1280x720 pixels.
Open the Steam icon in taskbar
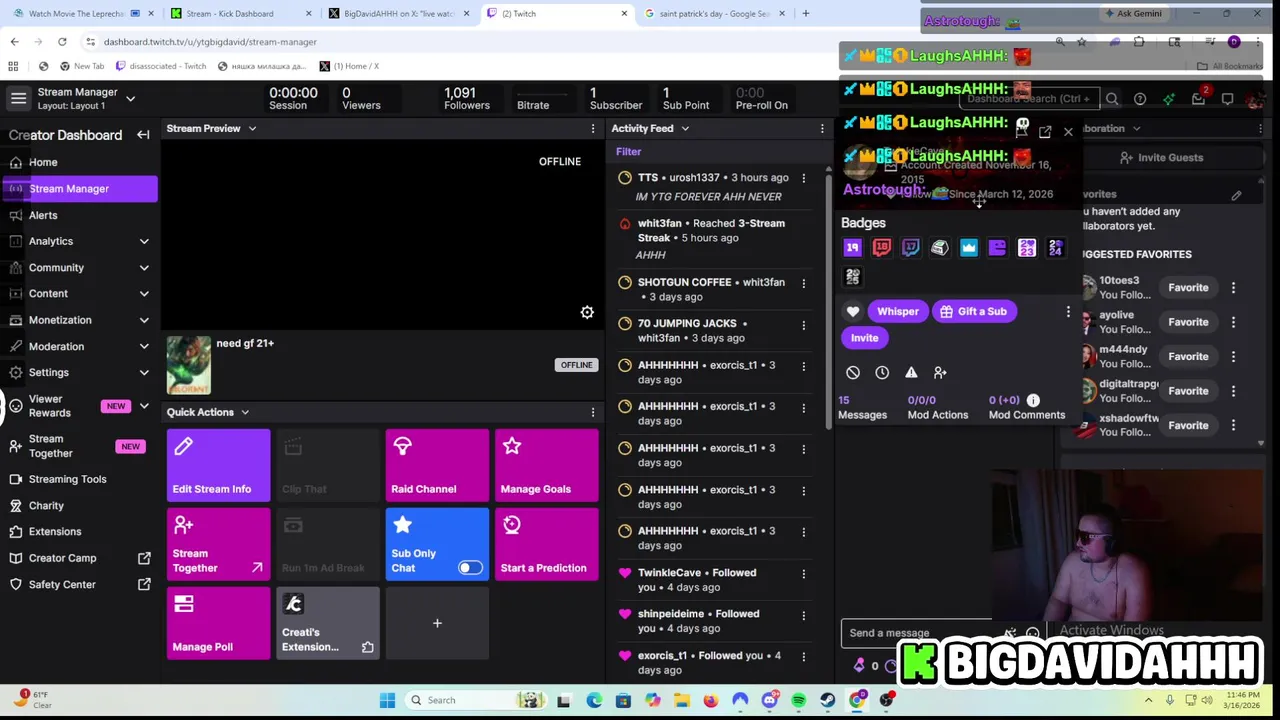[827, 700]
